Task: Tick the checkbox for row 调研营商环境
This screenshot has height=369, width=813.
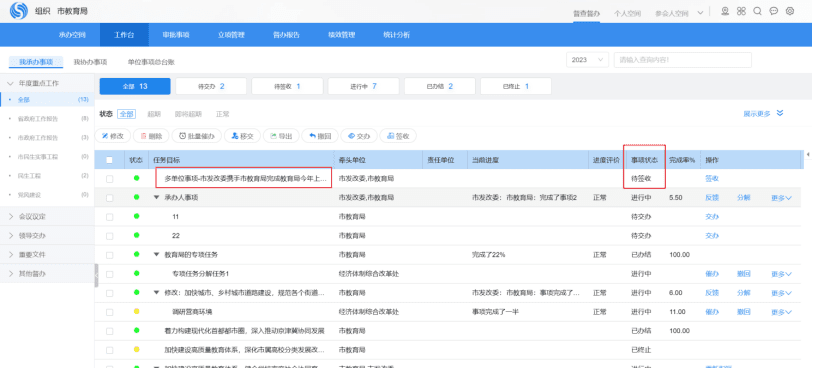Action: click(x=109, y=312)
